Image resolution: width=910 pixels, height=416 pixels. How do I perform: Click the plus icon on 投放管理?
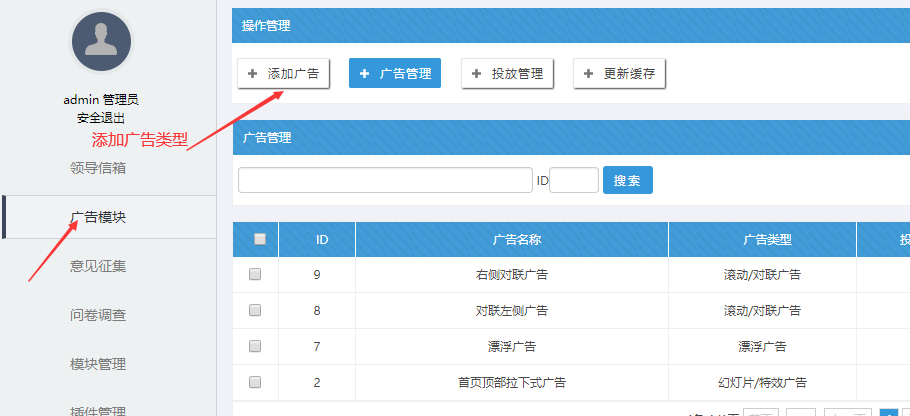pyautogui.click(x=476, y=74)
